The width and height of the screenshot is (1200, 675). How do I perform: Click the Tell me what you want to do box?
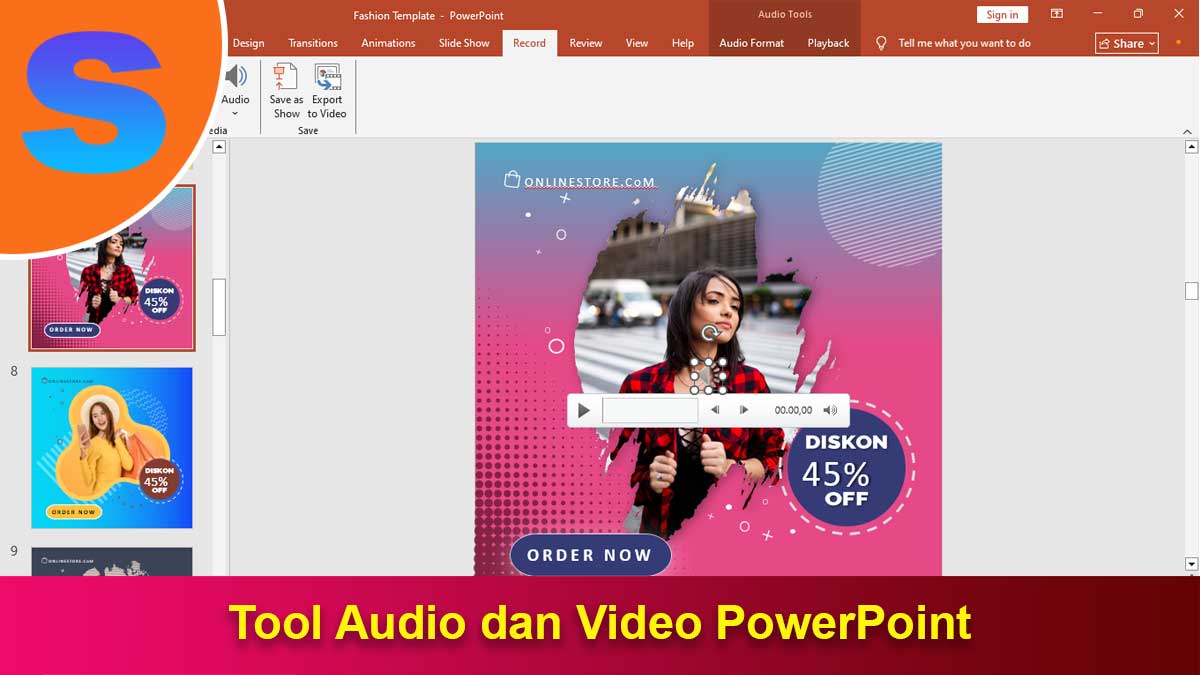[x=964, y=43]
